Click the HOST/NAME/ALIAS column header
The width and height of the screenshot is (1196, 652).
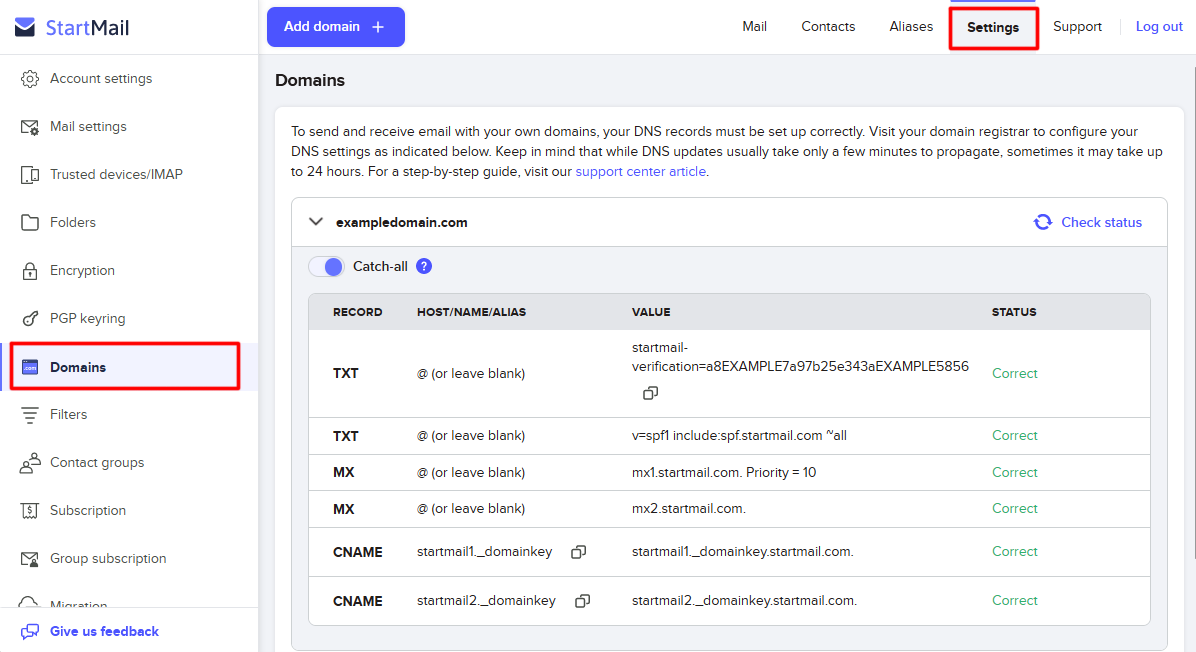pyautogui.click(x=471, y=312)
